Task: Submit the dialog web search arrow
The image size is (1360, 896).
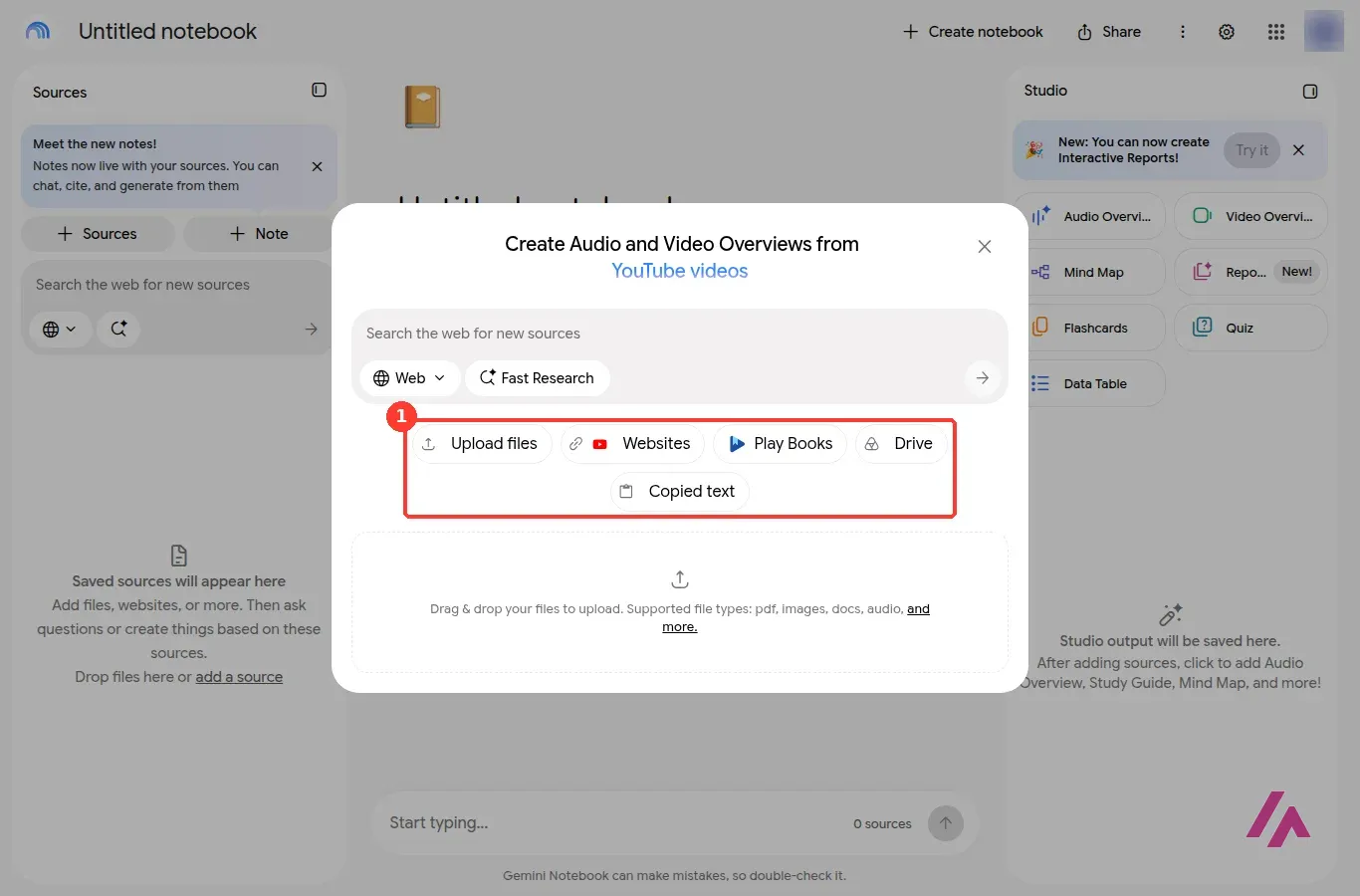Action: 983,378
